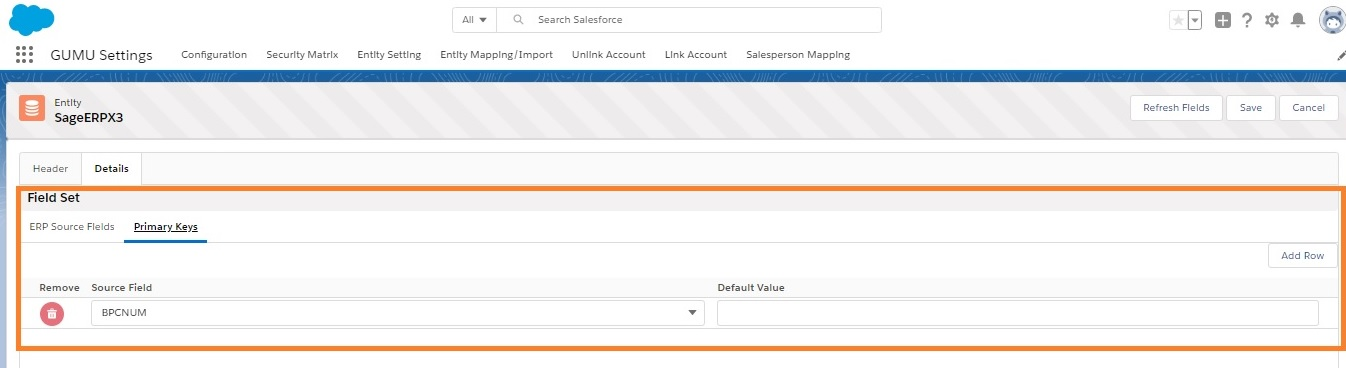This screenshot has height=368, width=1346.
Task: Click the Default Value column header
Action: point(751,288)
